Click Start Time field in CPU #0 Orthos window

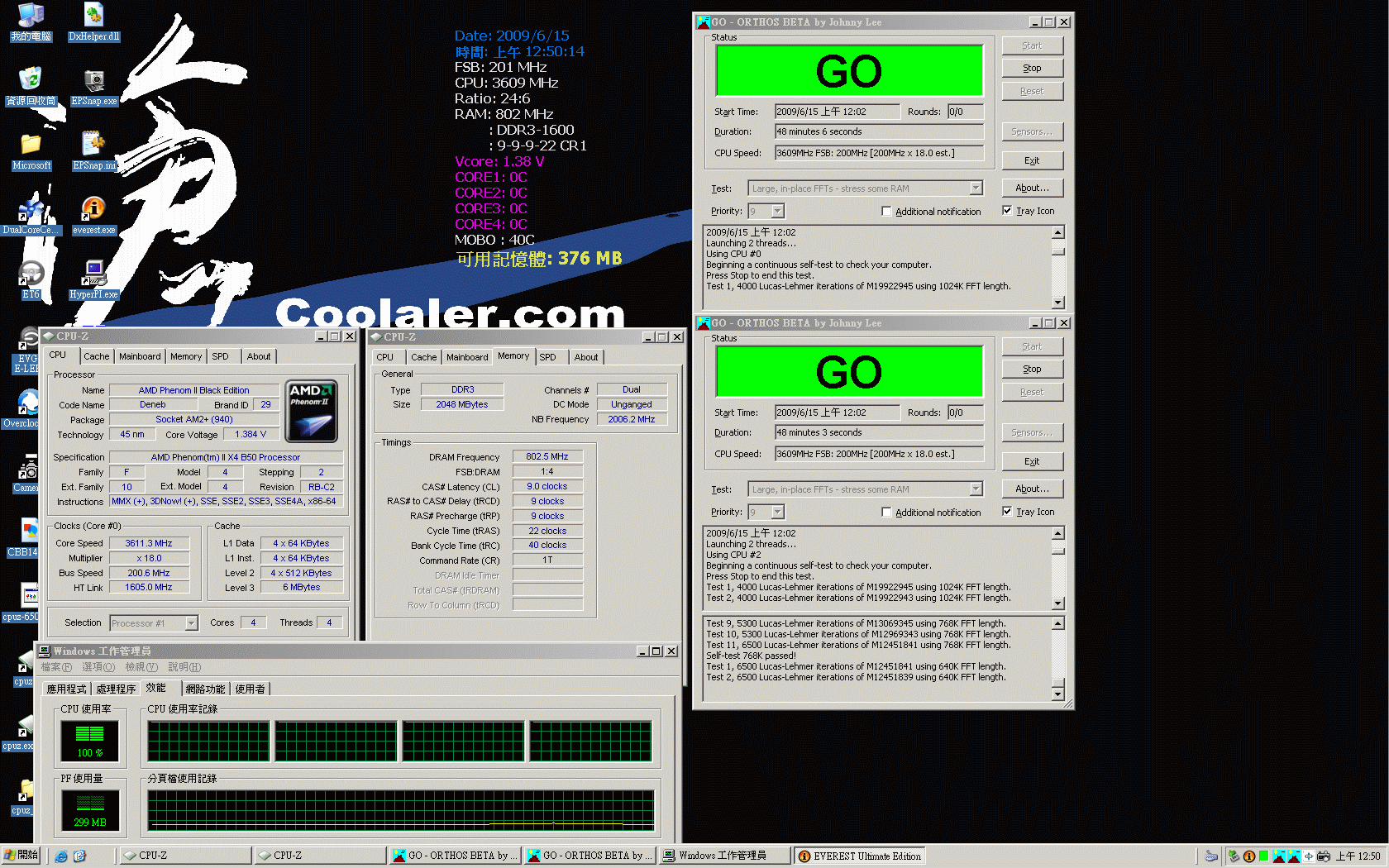(838, 112)
